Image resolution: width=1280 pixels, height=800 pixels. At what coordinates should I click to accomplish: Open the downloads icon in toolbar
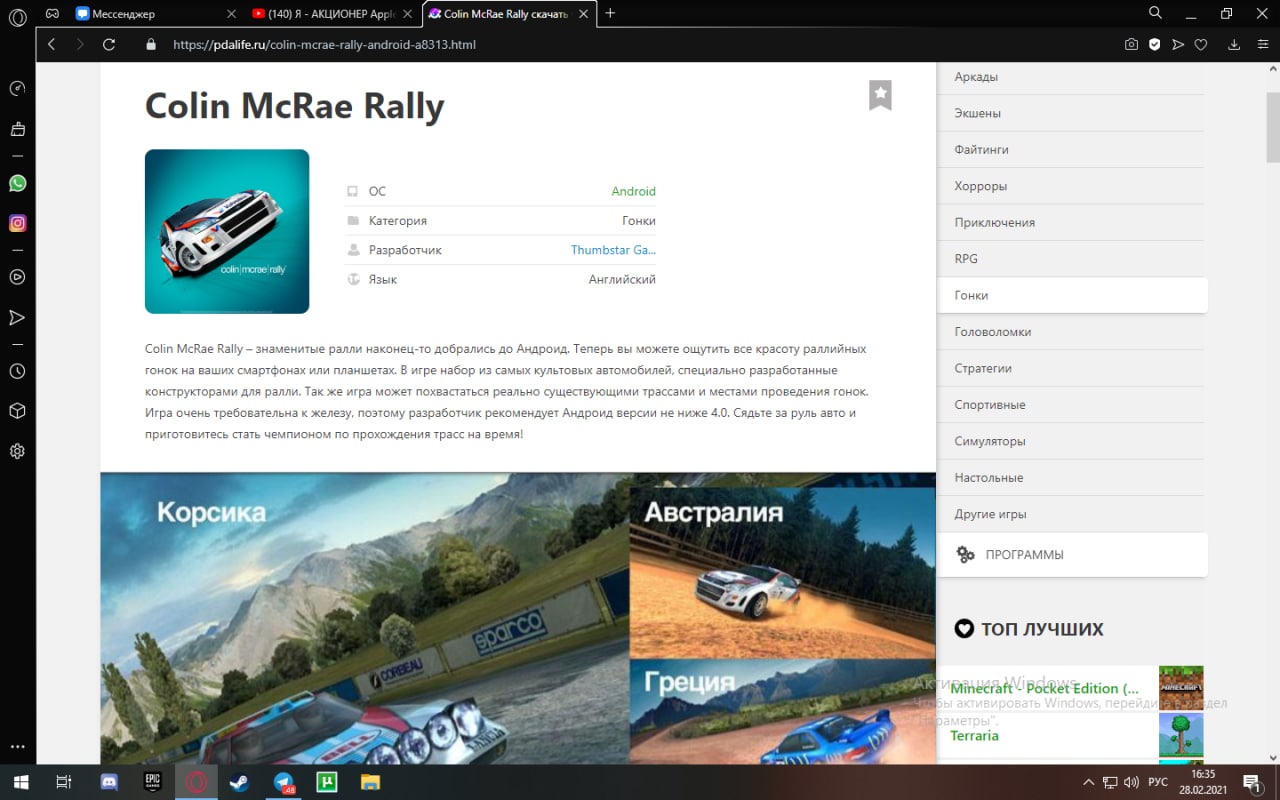[x=1234, y=44]
